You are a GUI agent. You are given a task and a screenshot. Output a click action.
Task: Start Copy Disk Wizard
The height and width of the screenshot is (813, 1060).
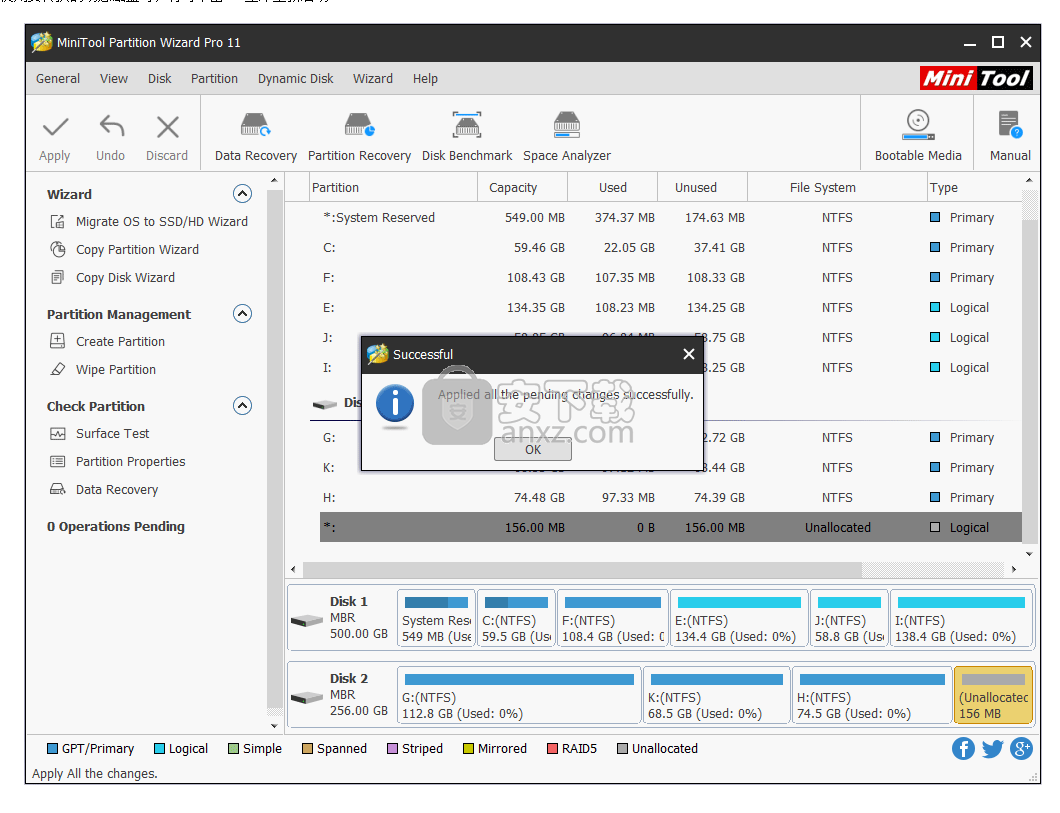(113, 278)
